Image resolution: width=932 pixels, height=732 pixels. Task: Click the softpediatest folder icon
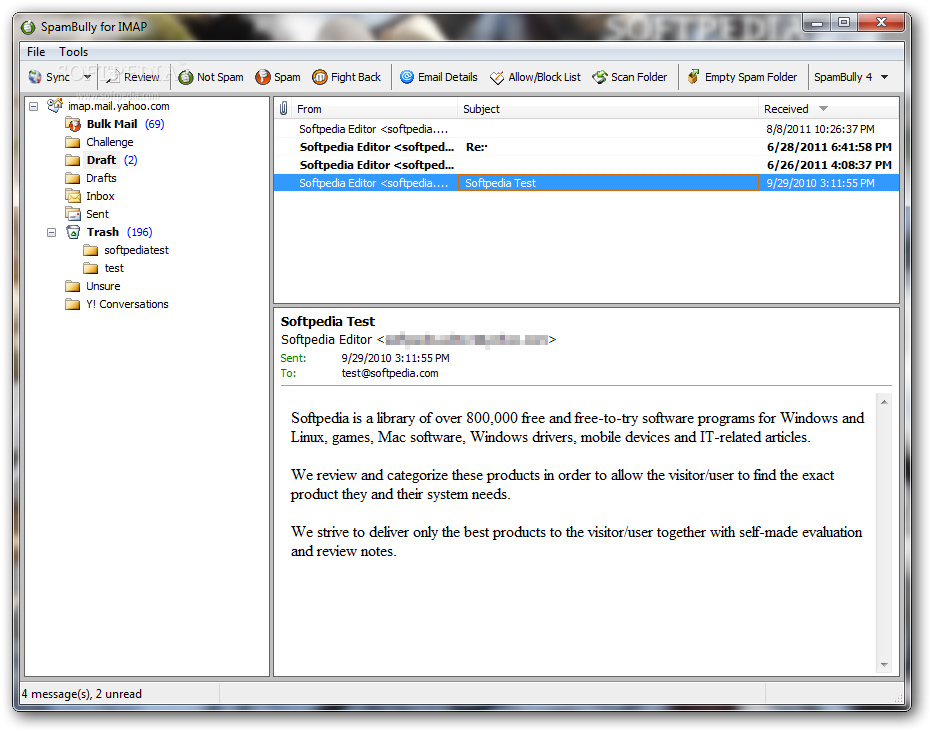[90, 250]
